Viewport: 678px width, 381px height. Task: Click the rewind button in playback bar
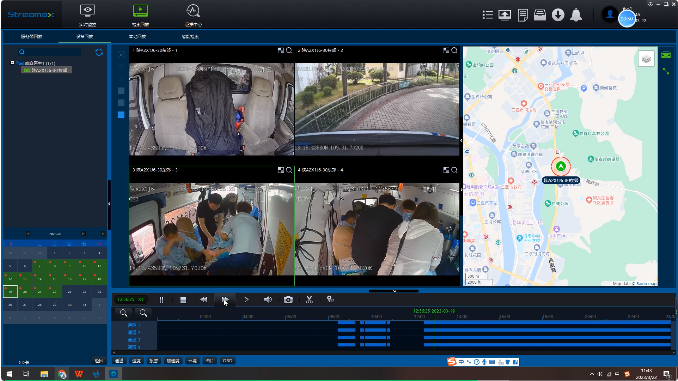[x=204, y=300]
